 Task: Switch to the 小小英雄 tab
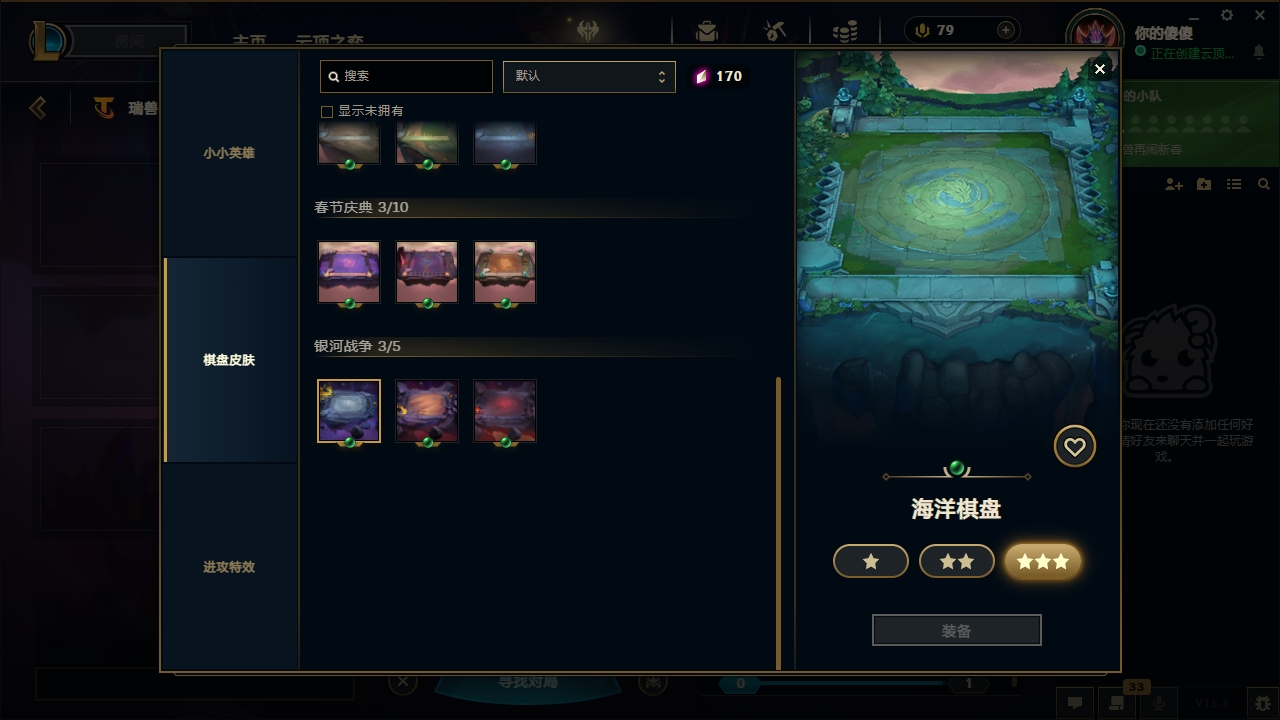click(229, 153)
